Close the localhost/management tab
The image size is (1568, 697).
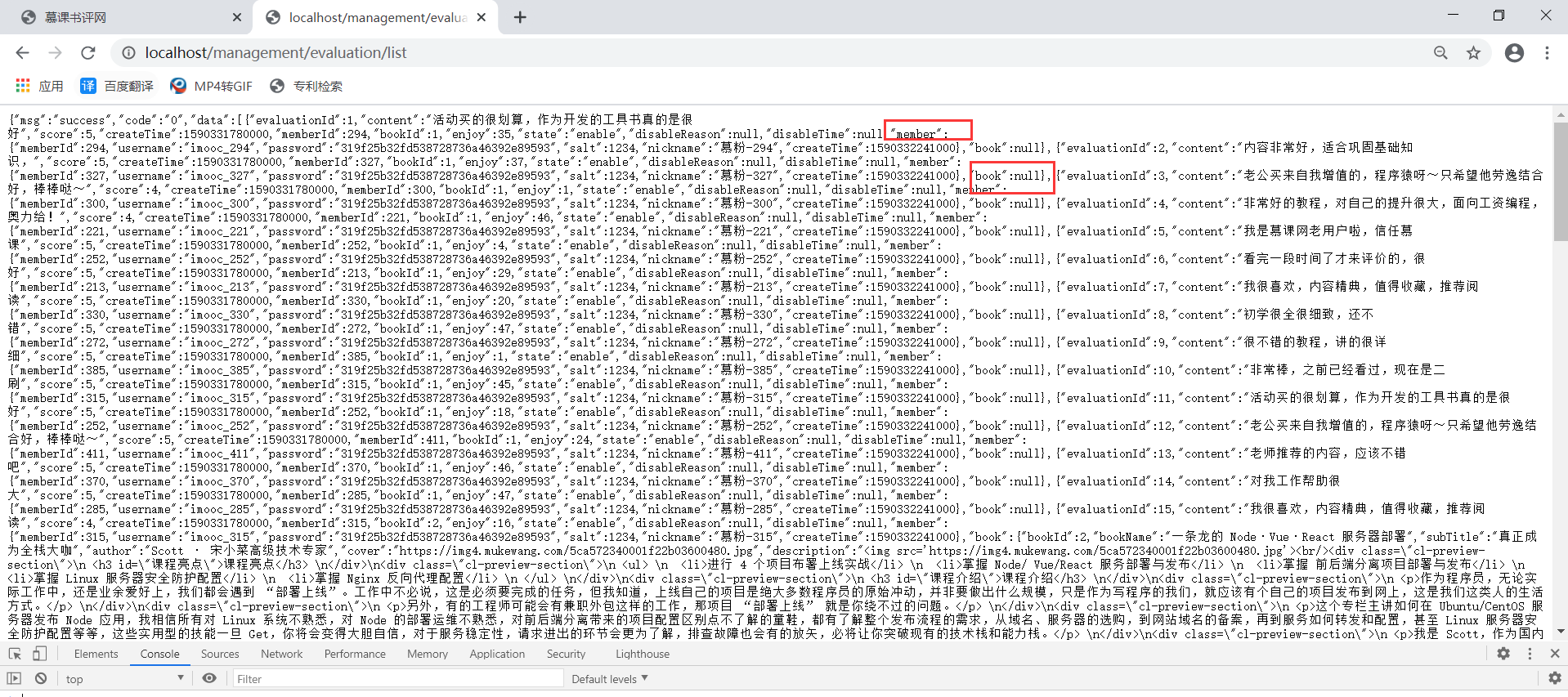[482, 17]
